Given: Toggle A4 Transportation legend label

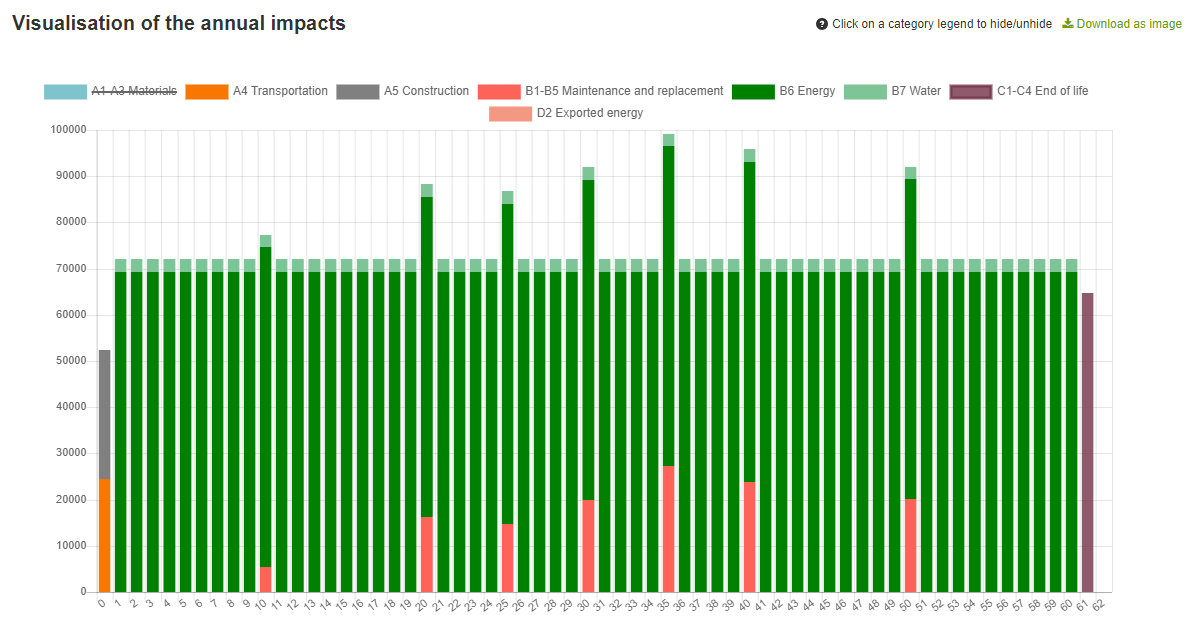Looking at the screenshot, I should pos(280,91).
